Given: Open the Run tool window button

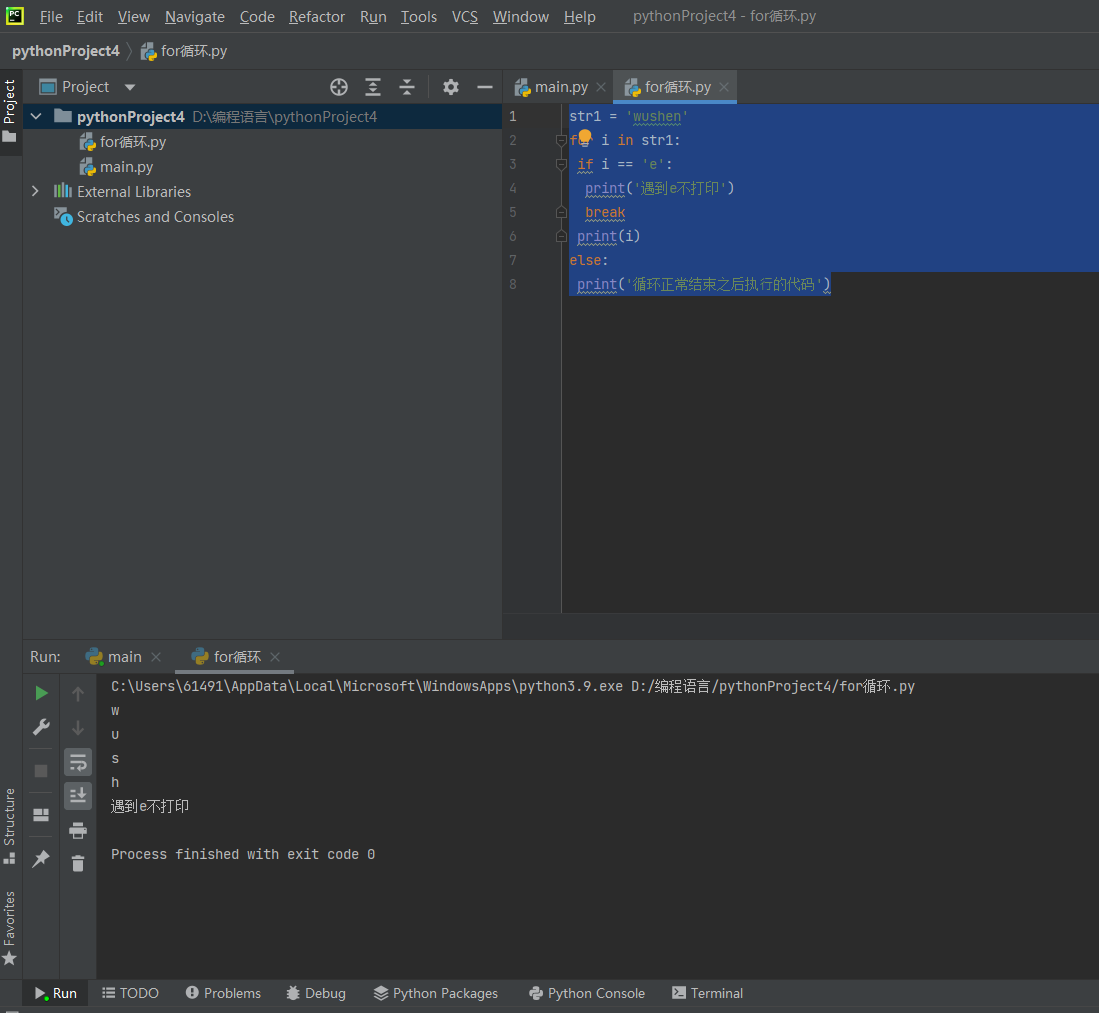Looking at the screenshot, I should (x=56, y=993).
